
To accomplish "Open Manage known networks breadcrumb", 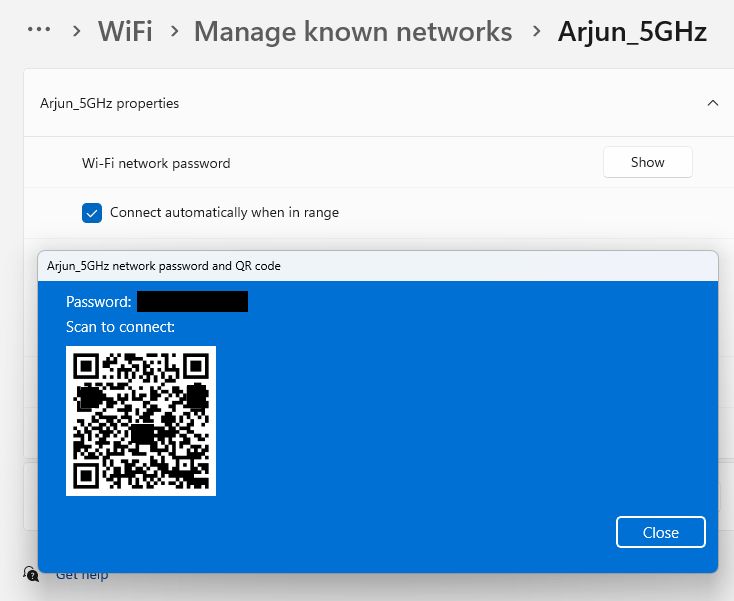I will click(x=353, y=31).
